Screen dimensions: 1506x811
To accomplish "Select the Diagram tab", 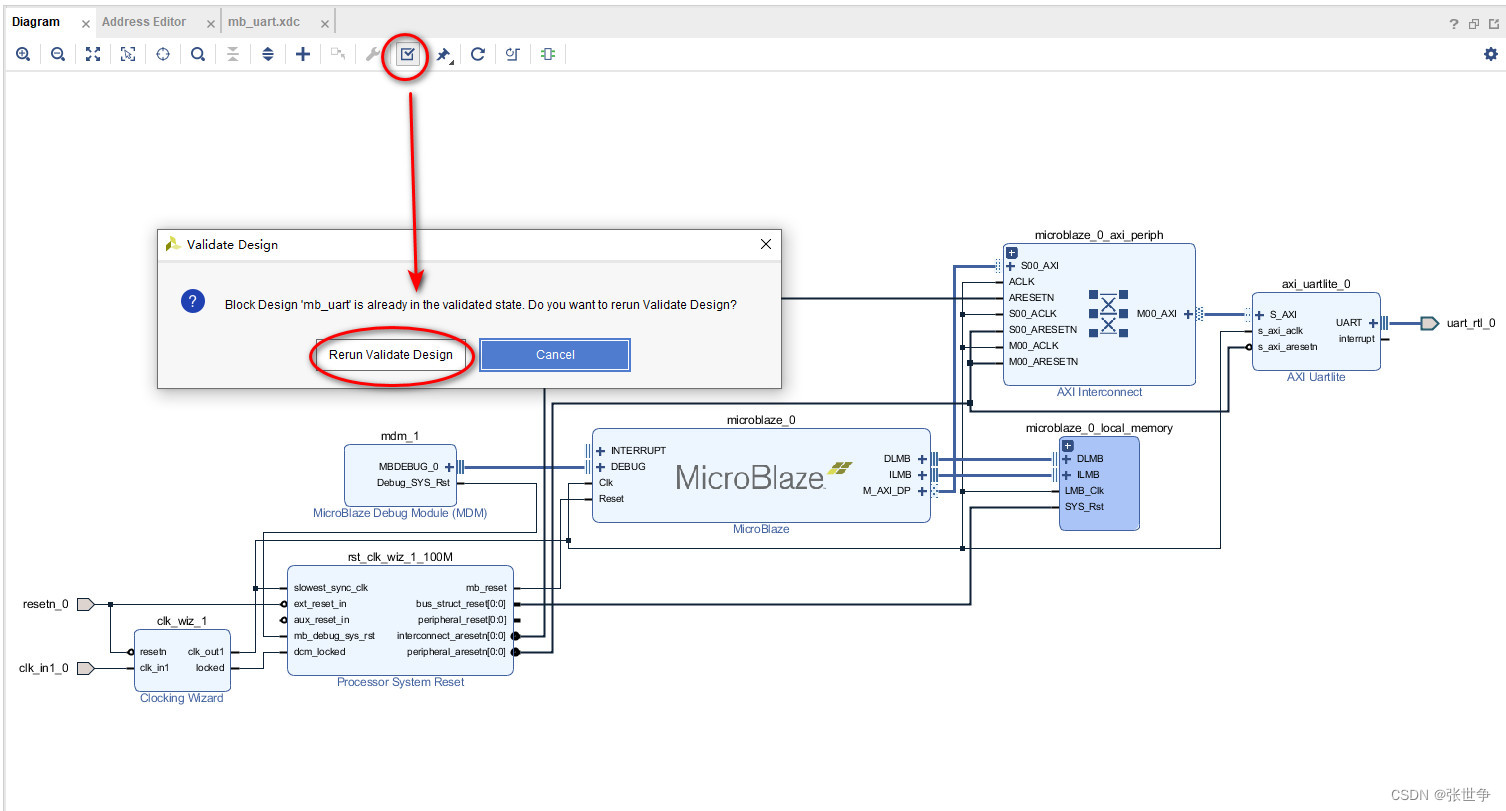I will coord(36,22).
